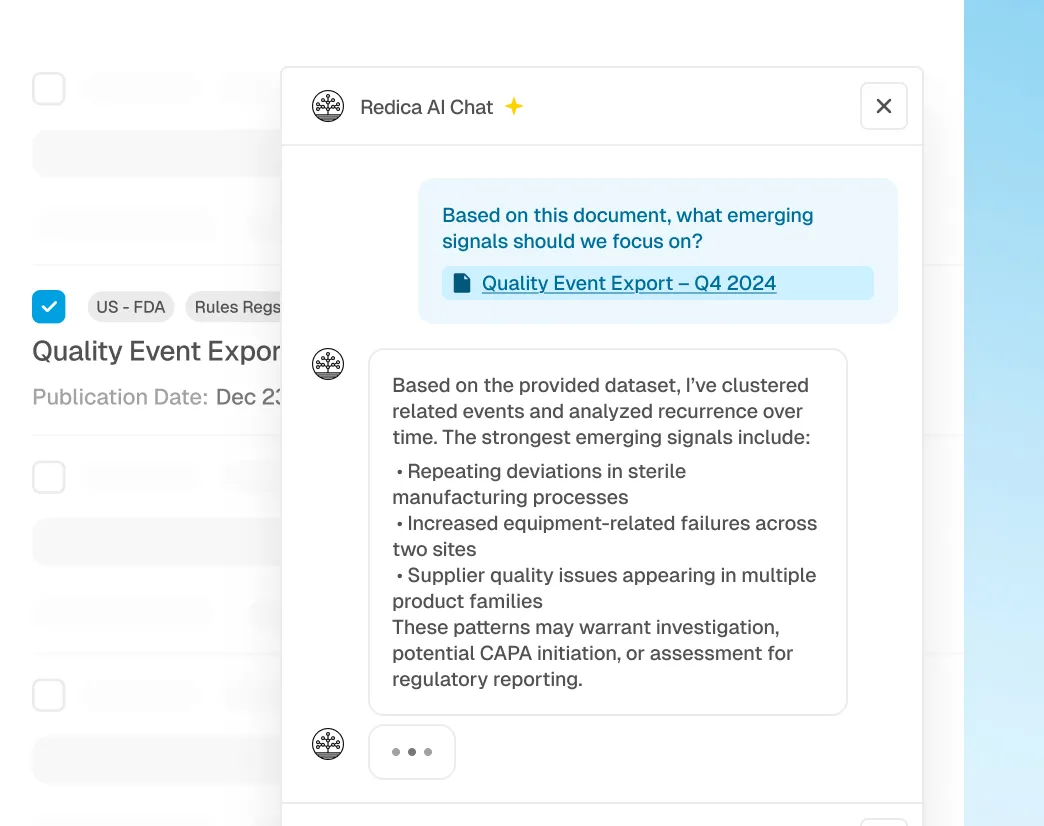Click the AI avatar next to the typing indicator
Viewport: 1044px width, 826px height.
tap(327, 744)
